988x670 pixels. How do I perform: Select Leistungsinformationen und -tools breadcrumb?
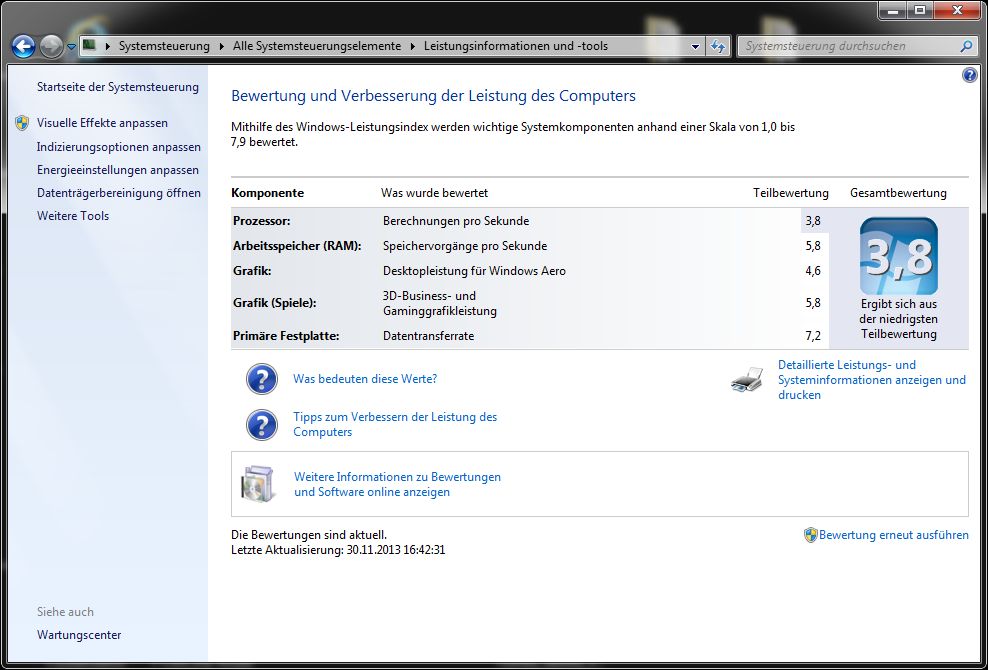[x=515, y=46]
